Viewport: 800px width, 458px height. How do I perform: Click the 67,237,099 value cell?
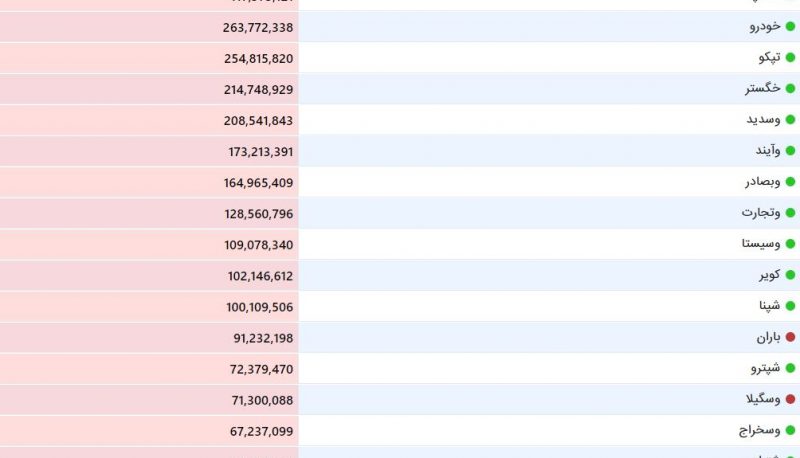click(x=149, y=431)
